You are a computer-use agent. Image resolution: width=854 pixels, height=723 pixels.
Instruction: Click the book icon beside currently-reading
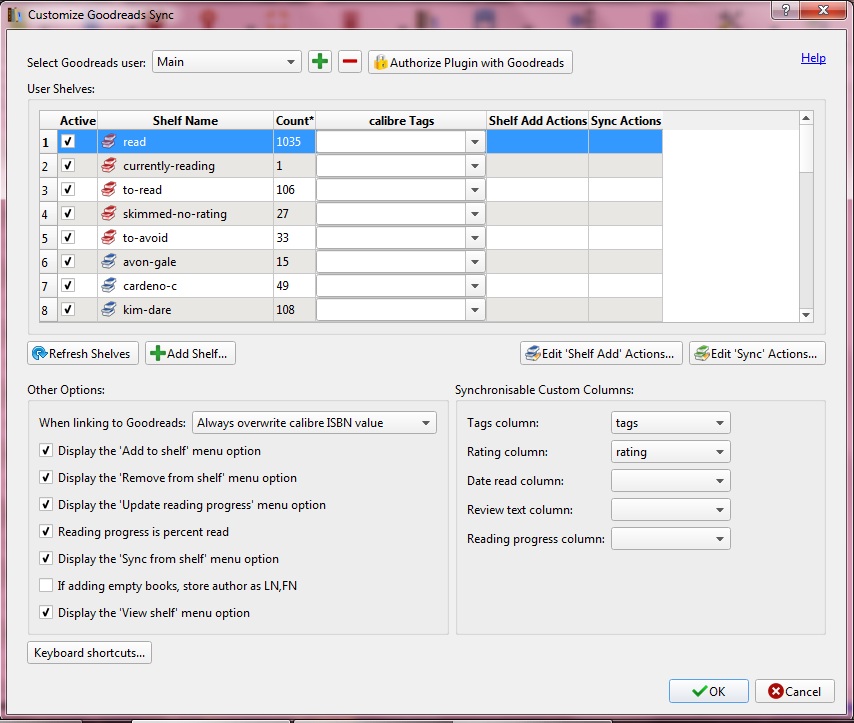[109, 166]
